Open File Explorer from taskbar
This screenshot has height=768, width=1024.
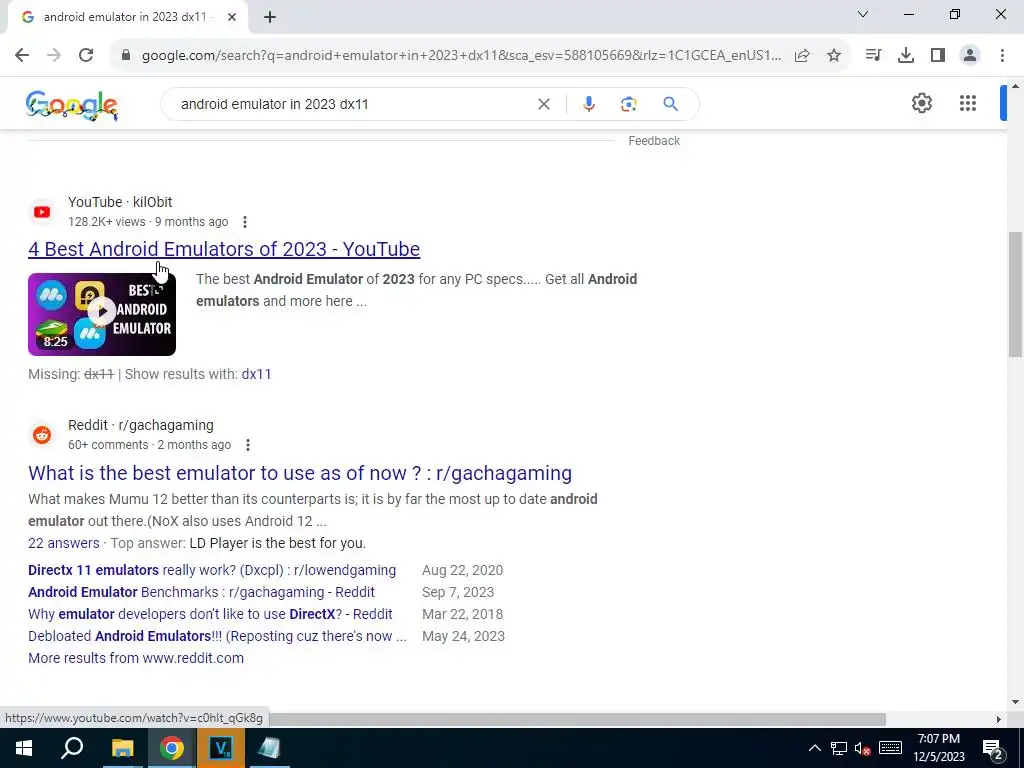pyautogui.click(x=122, y=748)
